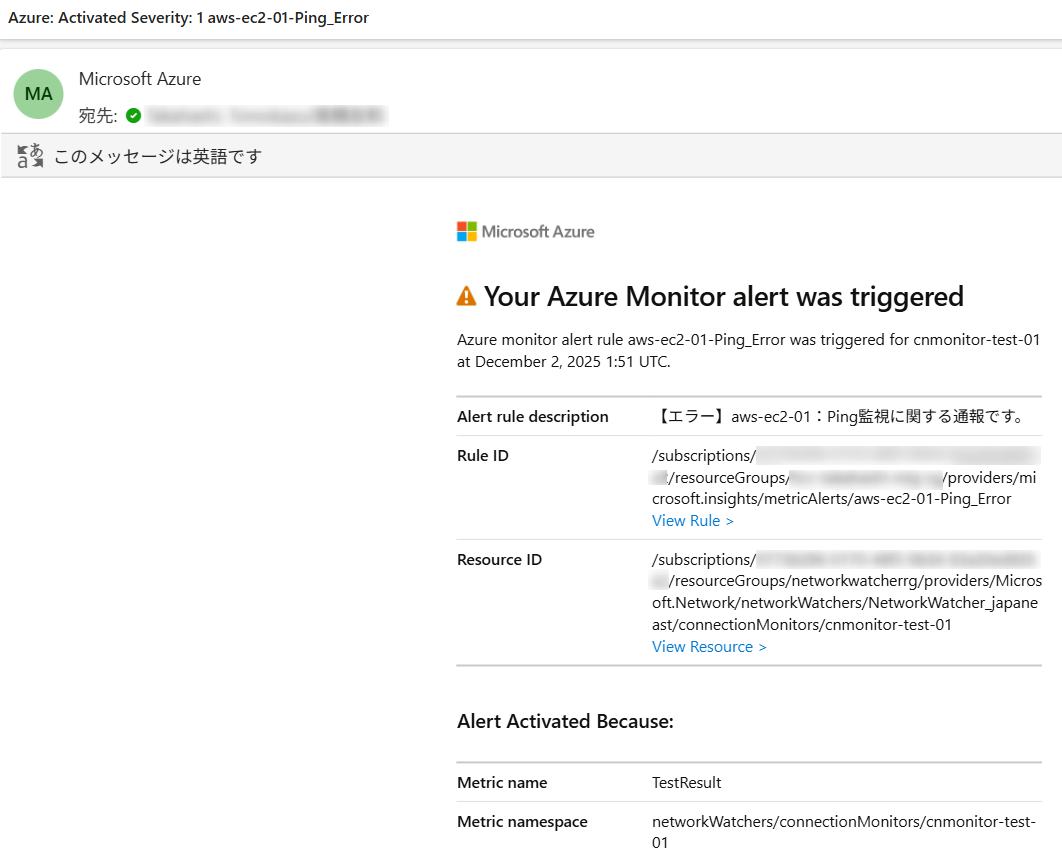Viewport: 1062px width, 855px height.
Task: Click the email subject line at top
Action: 188,18
